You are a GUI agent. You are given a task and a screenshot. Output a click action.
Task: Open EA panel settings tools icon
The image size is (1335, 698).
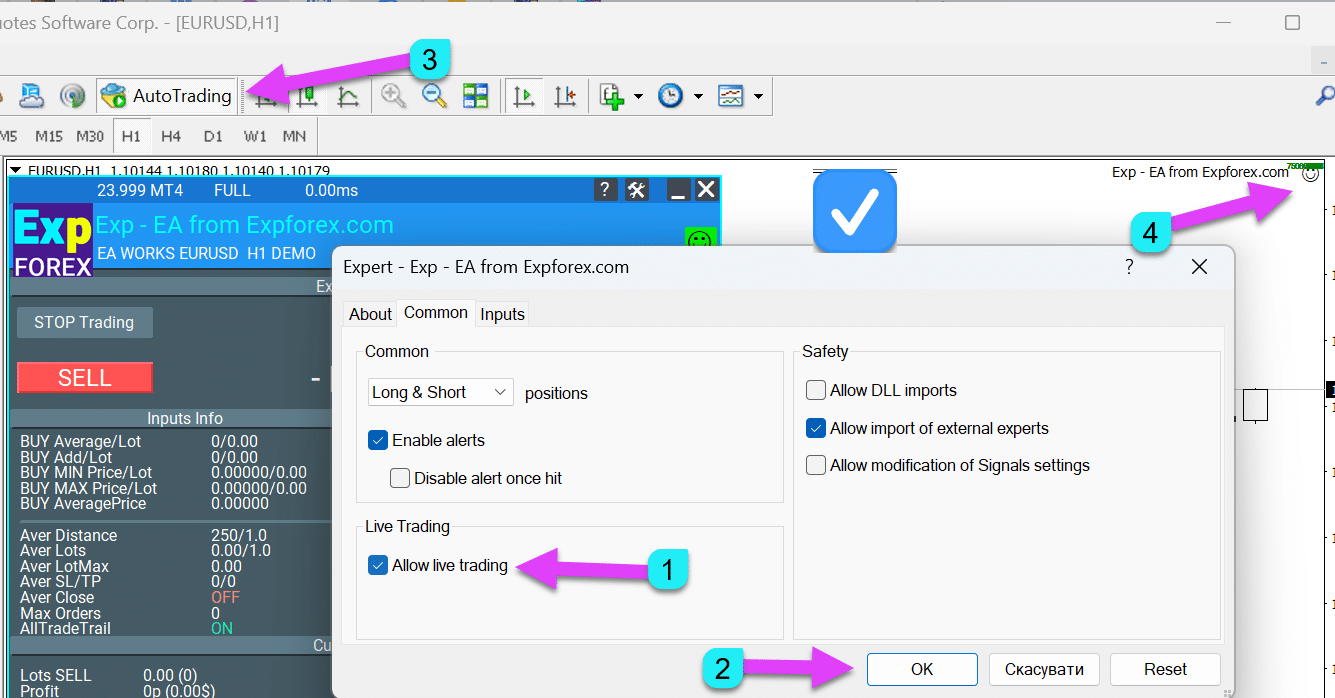click(x=636, y=190)
